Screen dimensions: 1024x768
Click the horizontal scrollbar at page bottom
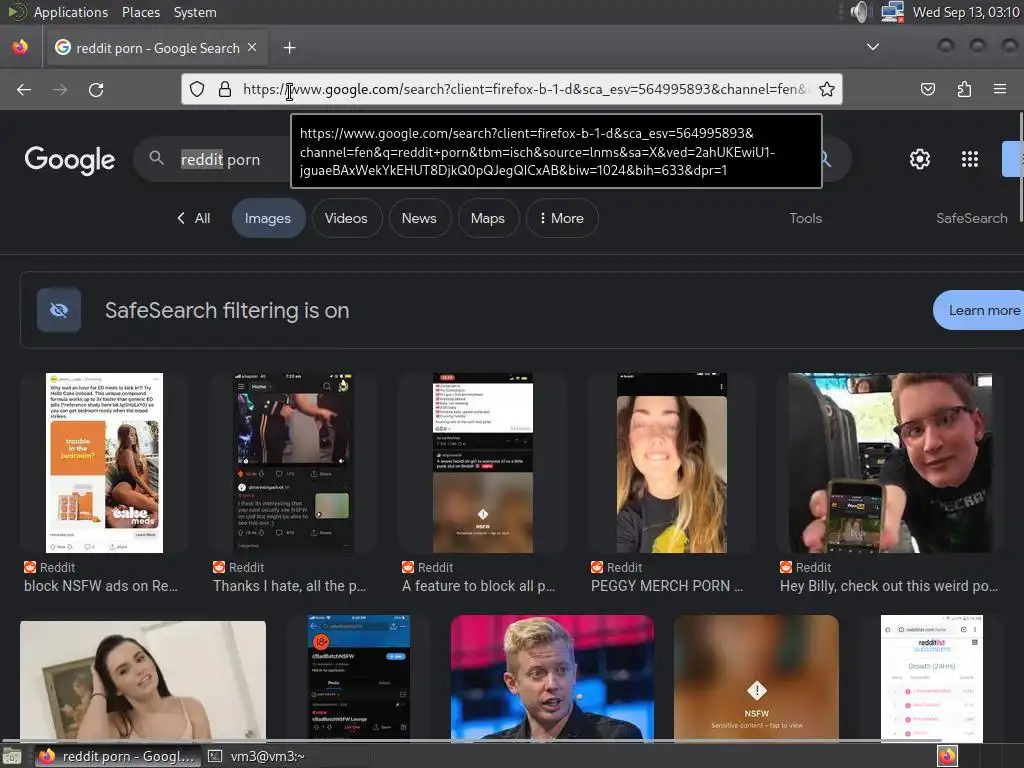472,741
